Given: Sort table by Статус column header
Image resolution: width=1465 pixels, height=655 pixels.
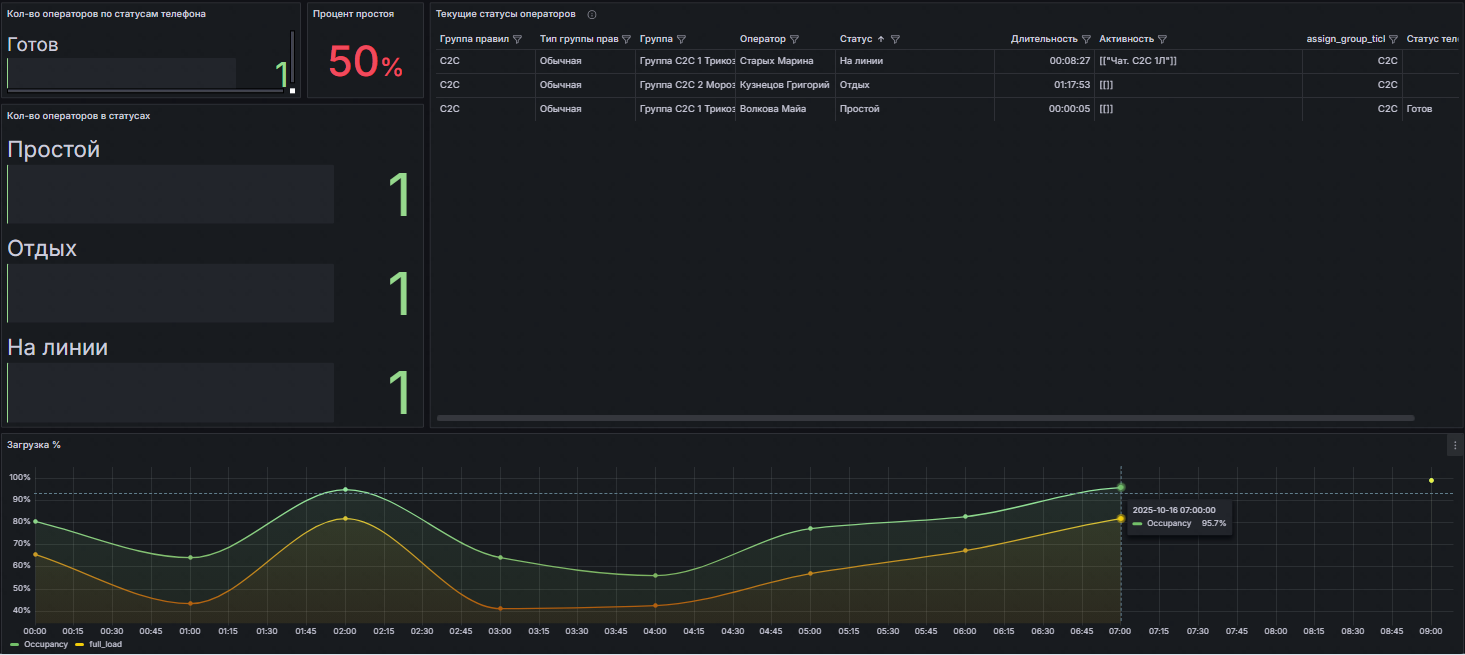Looking at the screenshot, I should tap(856, 39).
